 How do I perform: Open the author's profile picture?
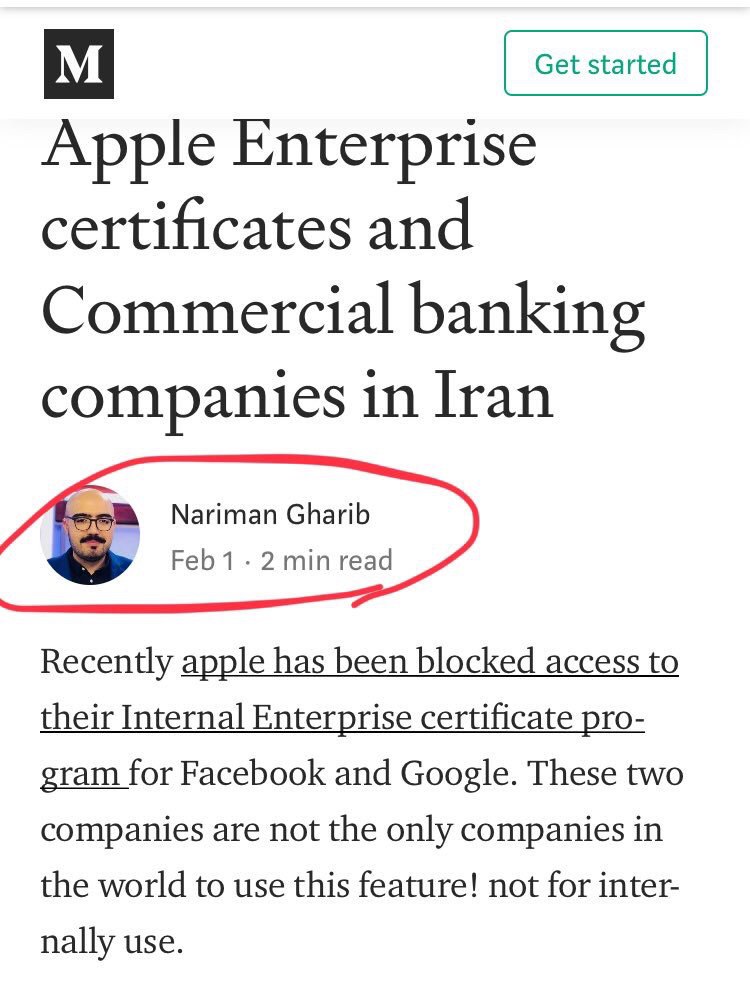click(x=90, y=535)
